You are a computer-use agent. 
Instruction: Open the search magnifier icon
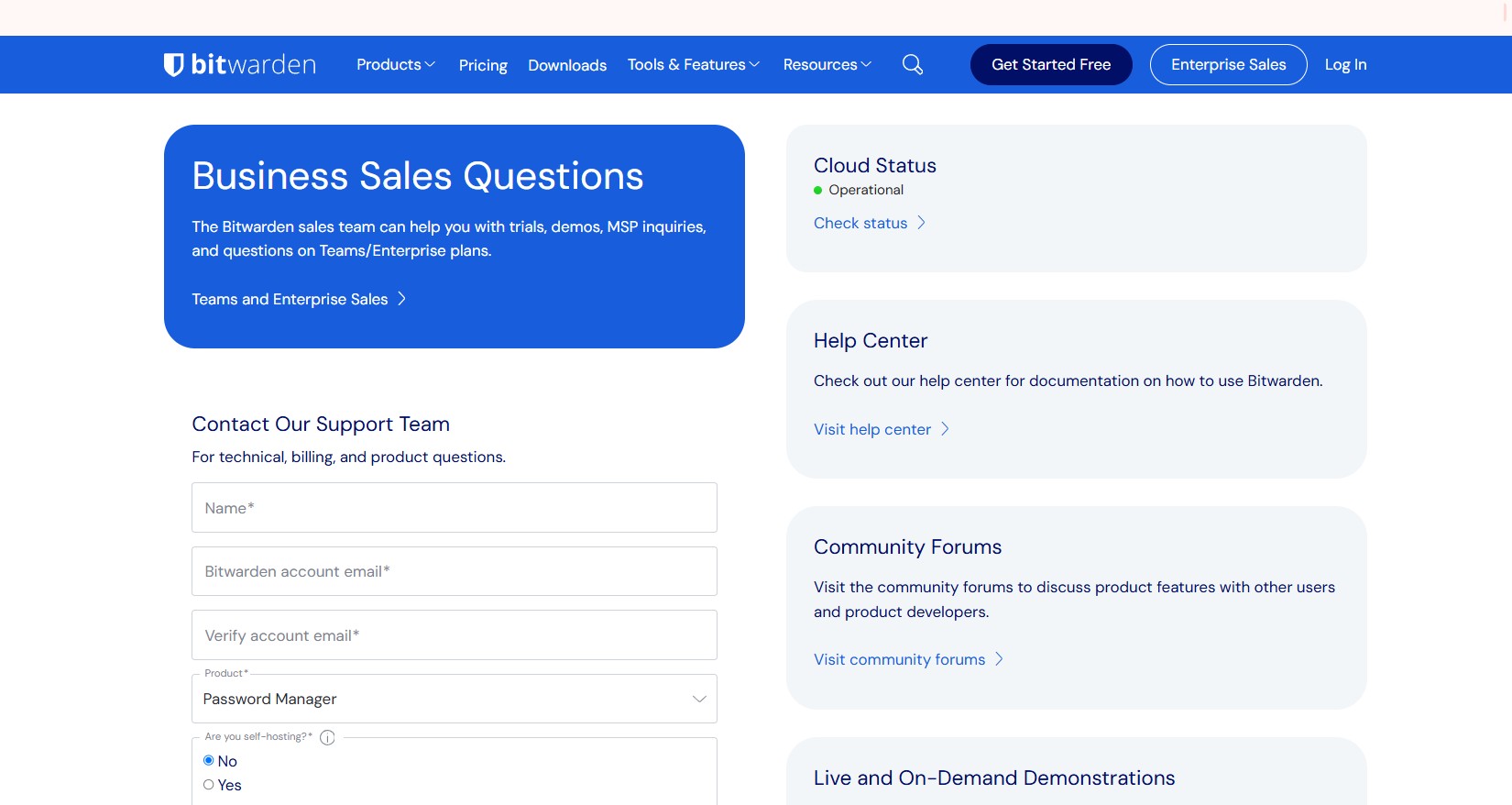click(913, 64)
